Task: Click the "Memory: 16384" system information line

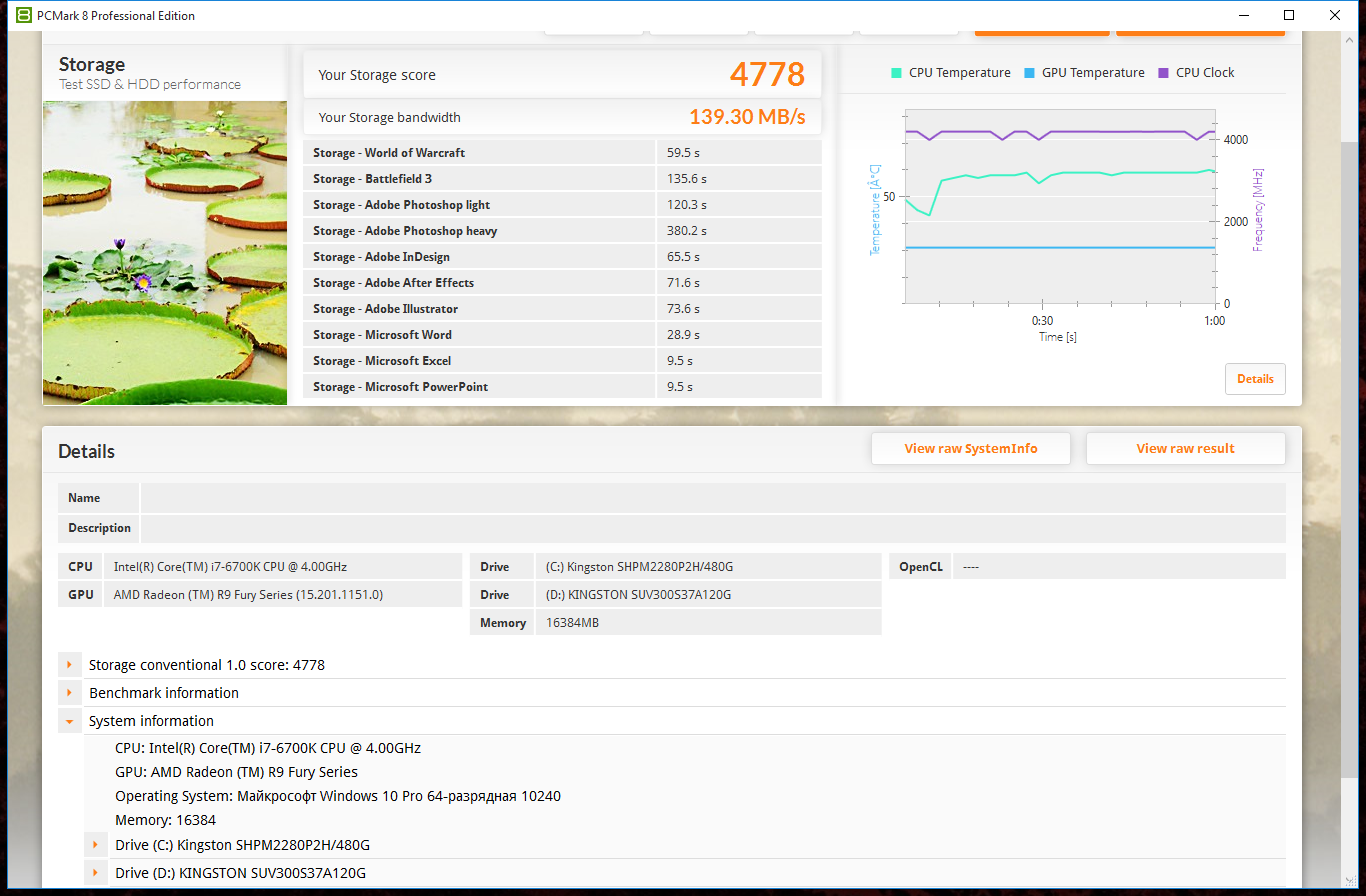Action: coord(165,821)
